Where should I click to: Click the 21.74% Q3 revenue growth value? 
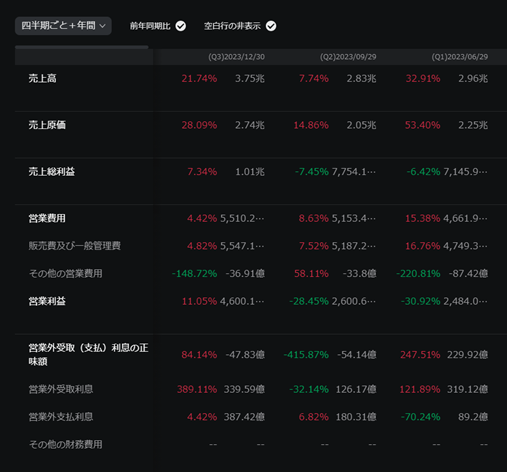pos(199,78)
